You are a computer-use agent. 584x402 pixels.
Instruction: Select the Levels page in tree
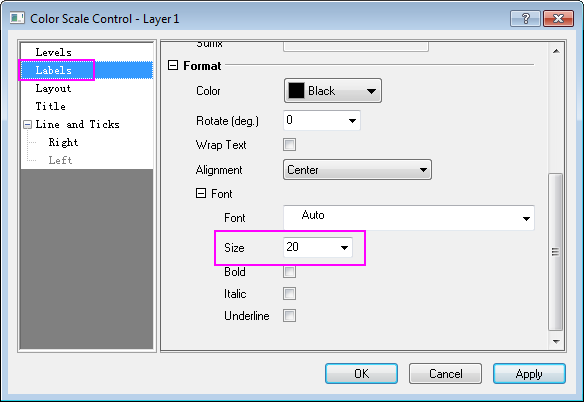click(53, 52)
